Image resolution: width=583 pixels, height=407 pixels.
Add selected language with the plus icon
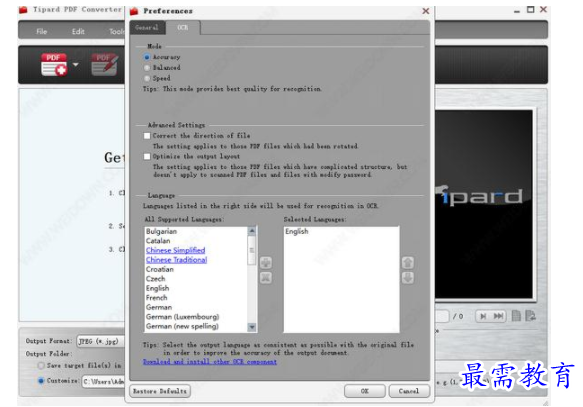(265, 262)
